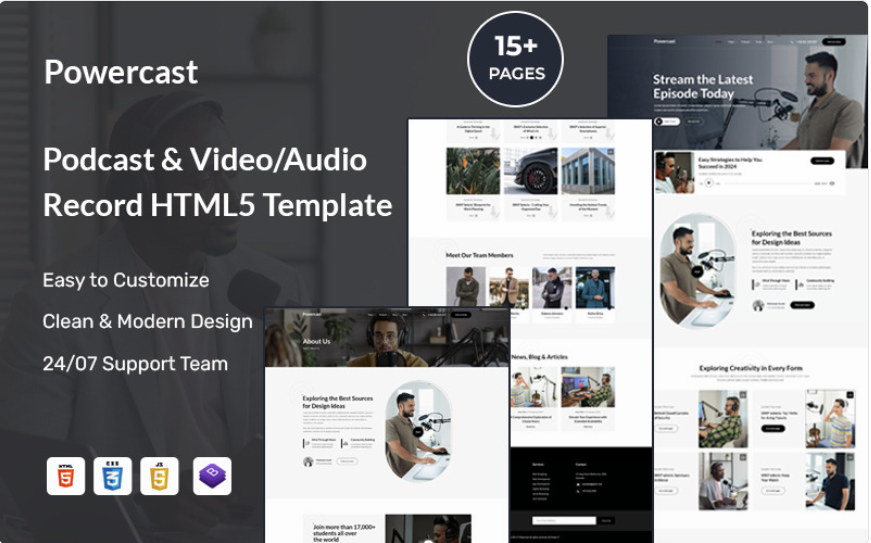
Task: Click '24/07 Support Team' feature text
Action: 136,364
